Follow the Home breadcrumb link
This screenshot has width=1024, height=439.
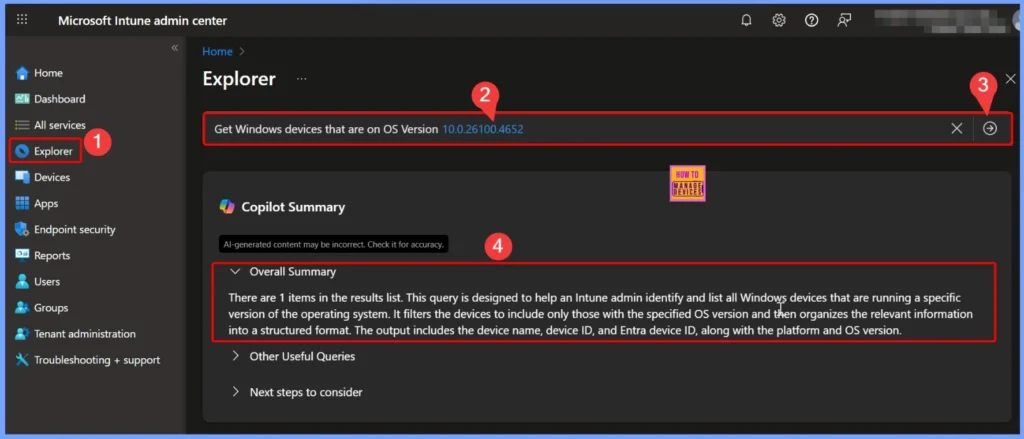pos(217,52)
